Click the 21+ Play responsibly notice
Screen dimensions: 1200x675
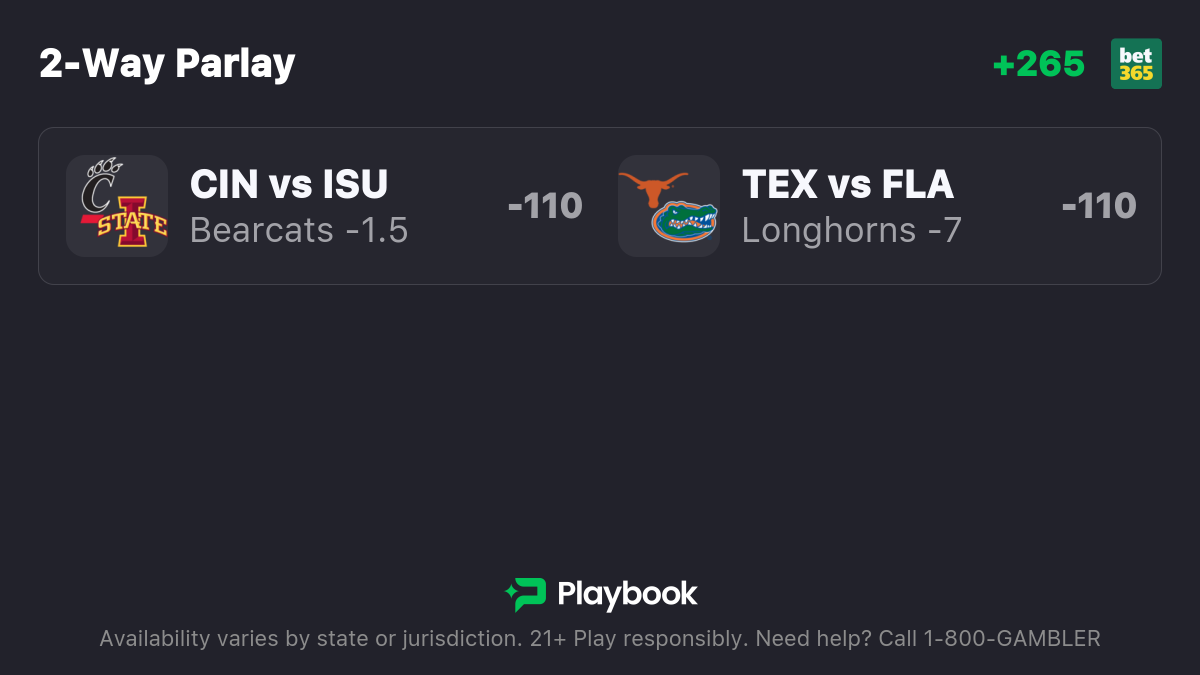638,639
